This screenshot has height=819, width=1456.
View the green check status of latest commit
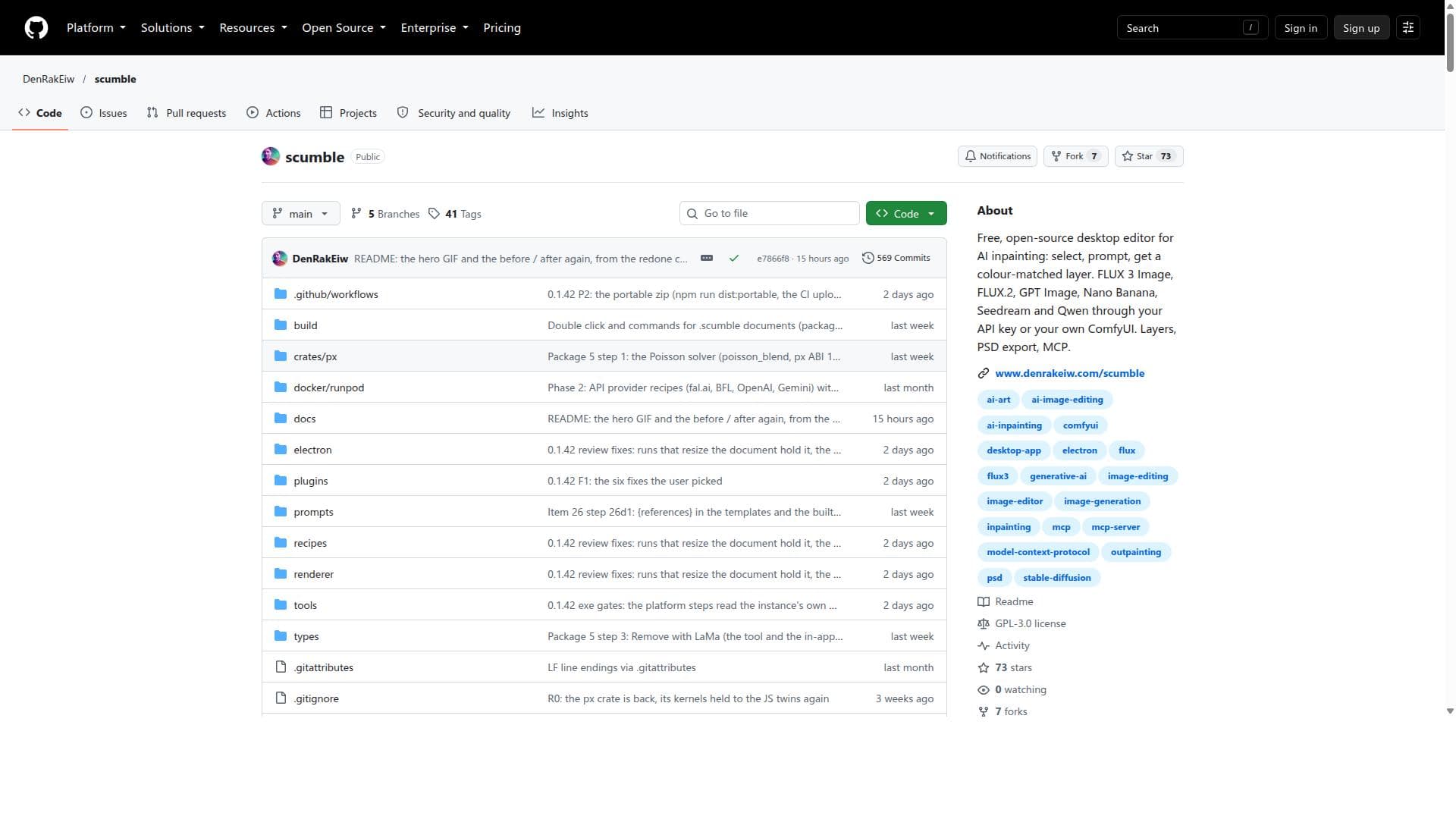(734, 259)
